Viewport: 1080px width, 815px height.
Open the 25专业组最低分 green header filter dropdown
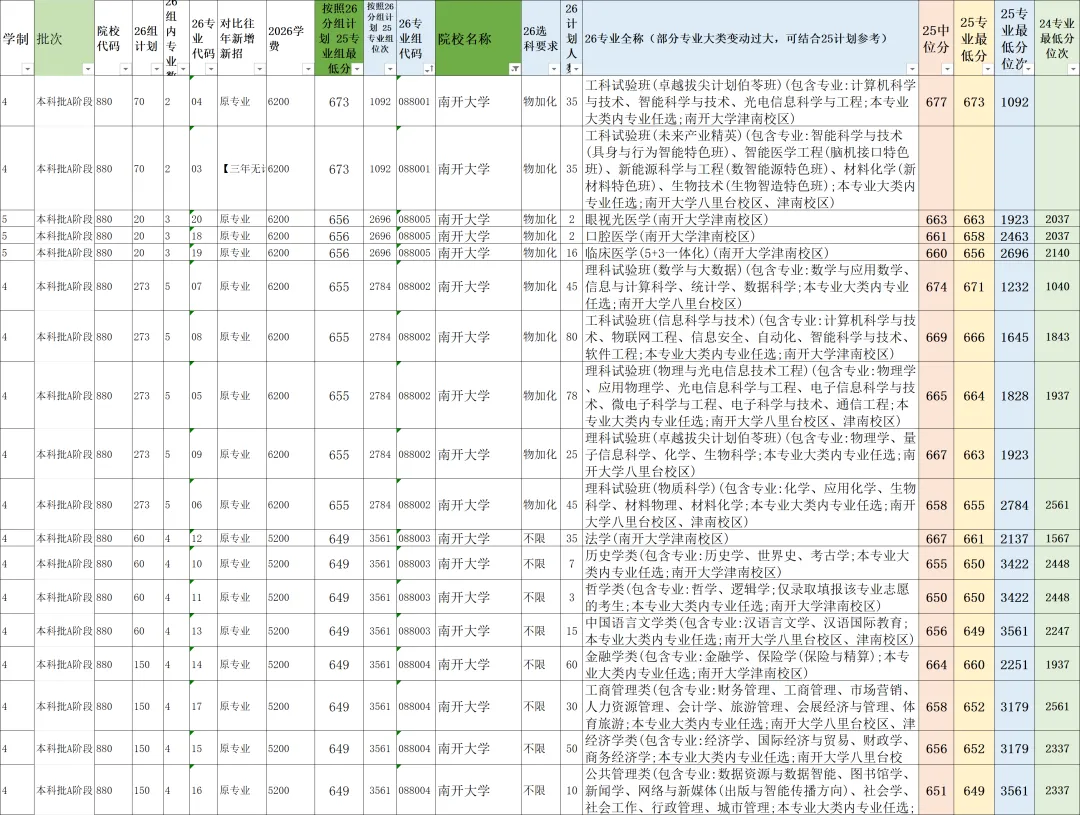[357, 69]
